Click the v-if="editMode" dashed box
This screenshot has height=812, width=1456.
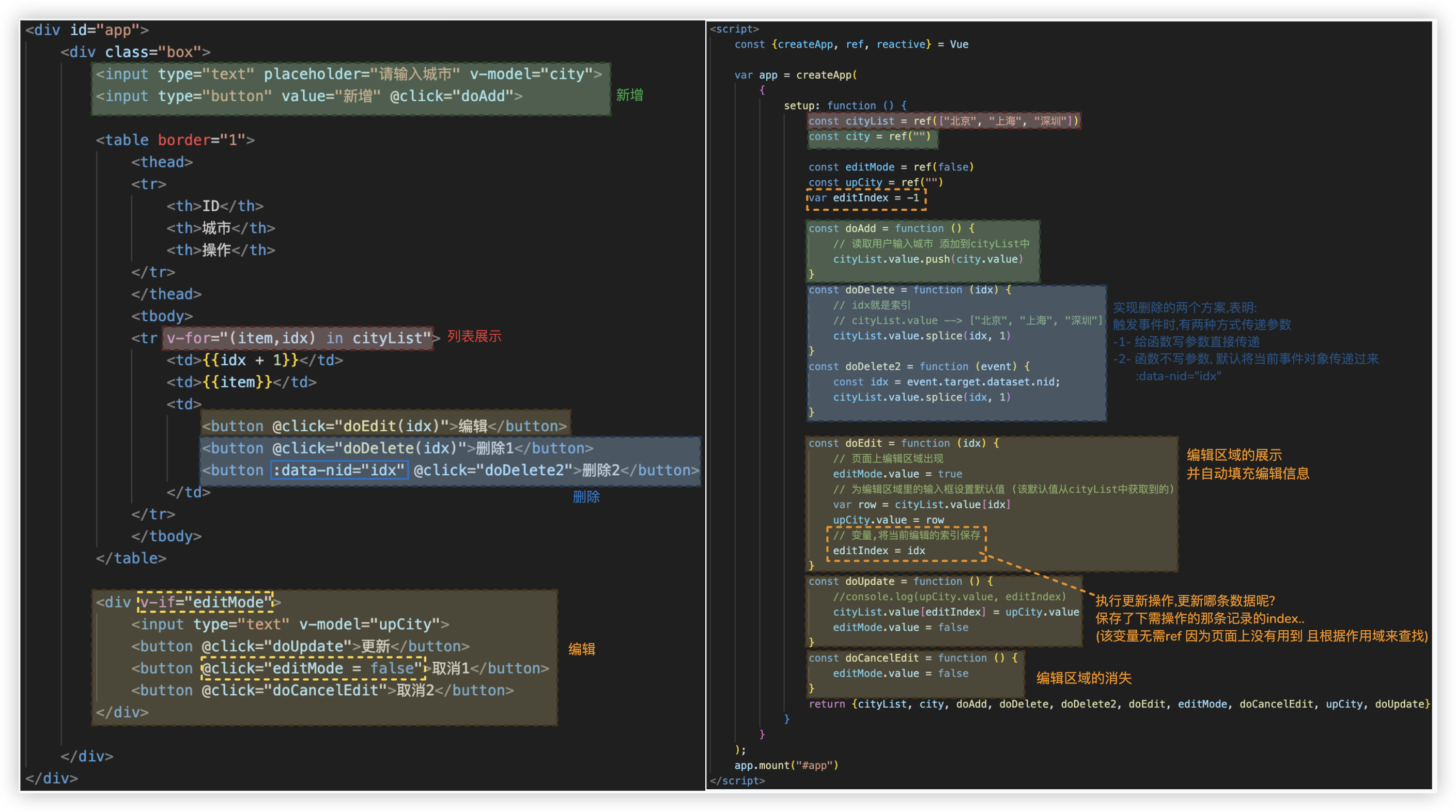pyautogui.click(x=206, y=602)
